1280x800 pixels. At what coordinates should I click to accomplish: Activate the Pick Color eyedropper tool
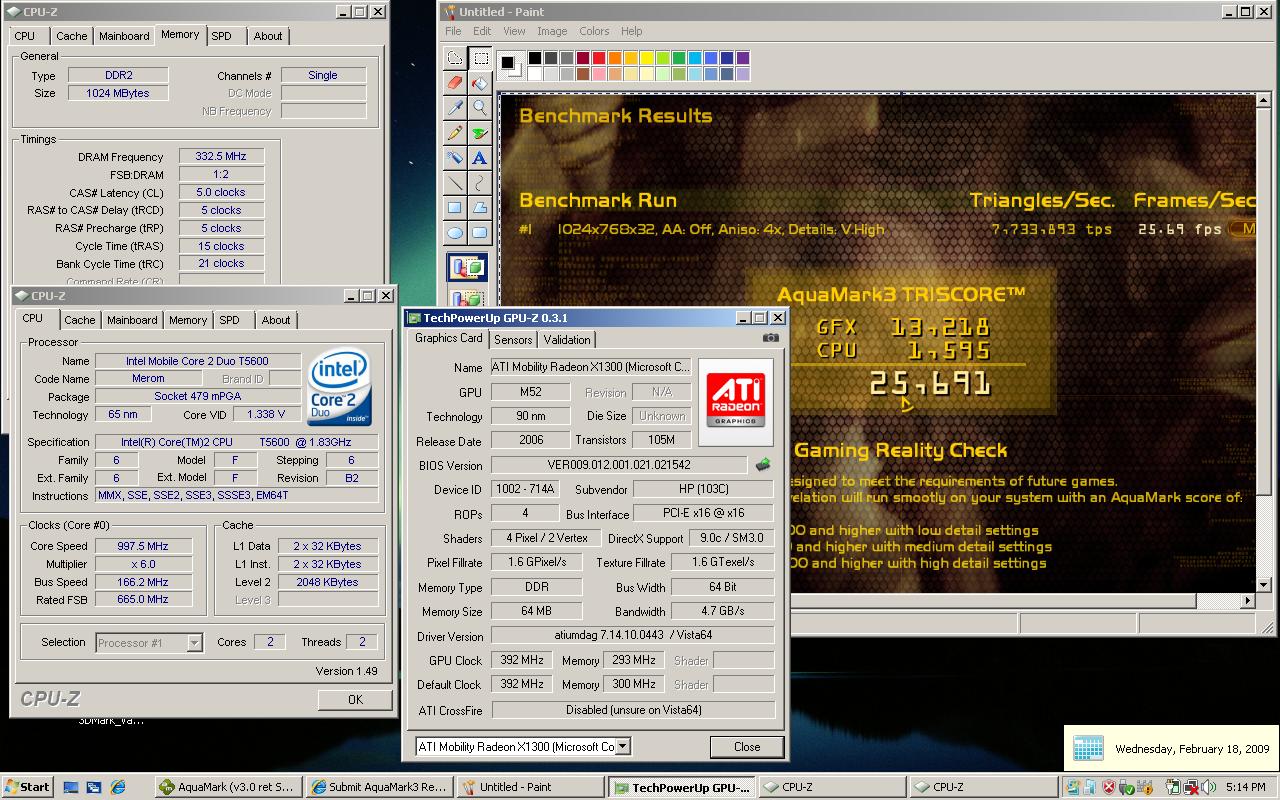(x=455, y=108)
